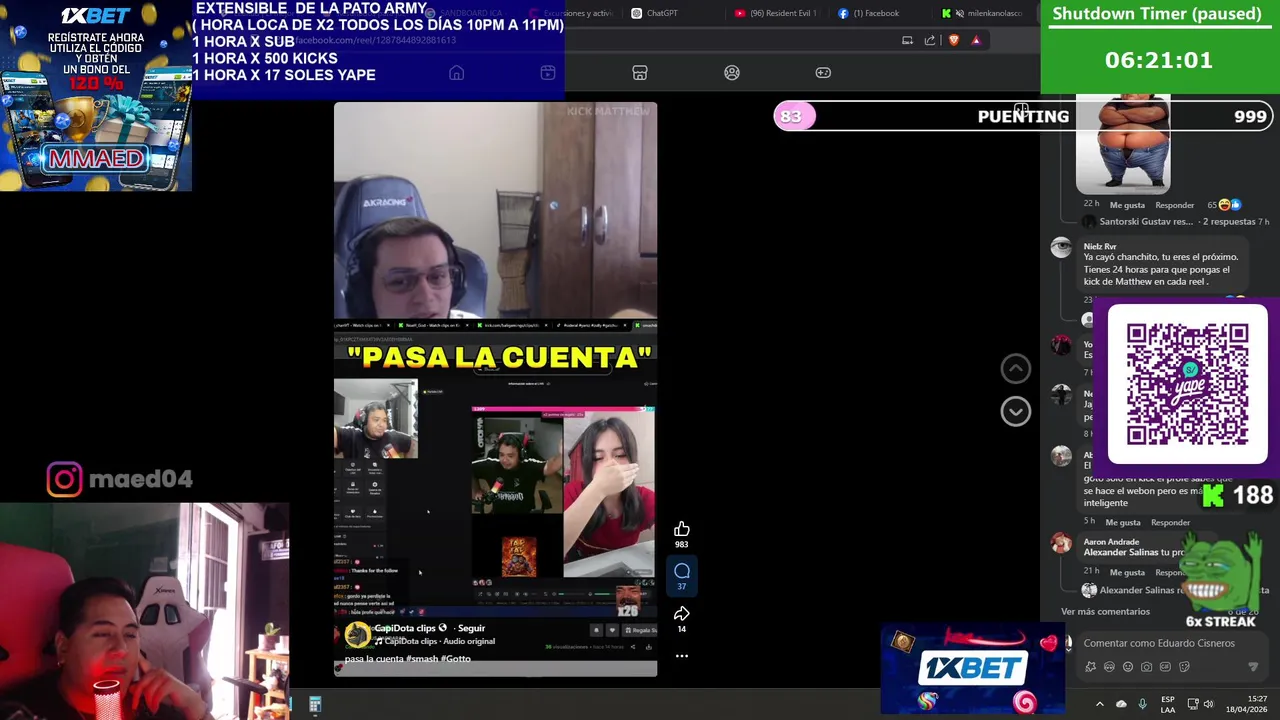This screenshot has height=720, width=1280.
Task: Open Facebook Gaming icon
Action: [823, 73]
